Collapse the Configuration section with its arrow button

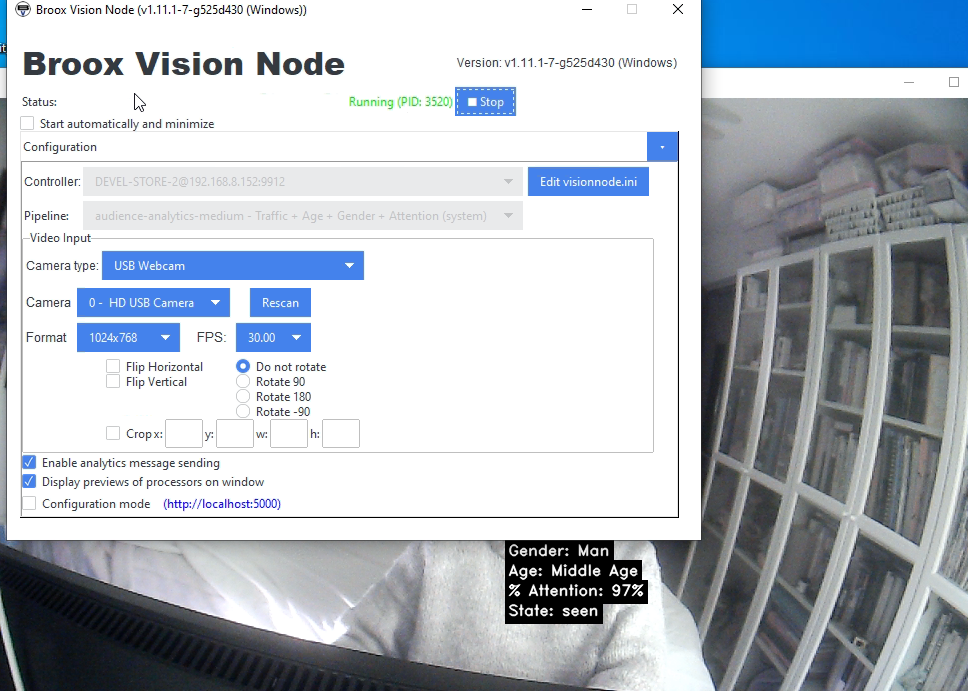662,147
